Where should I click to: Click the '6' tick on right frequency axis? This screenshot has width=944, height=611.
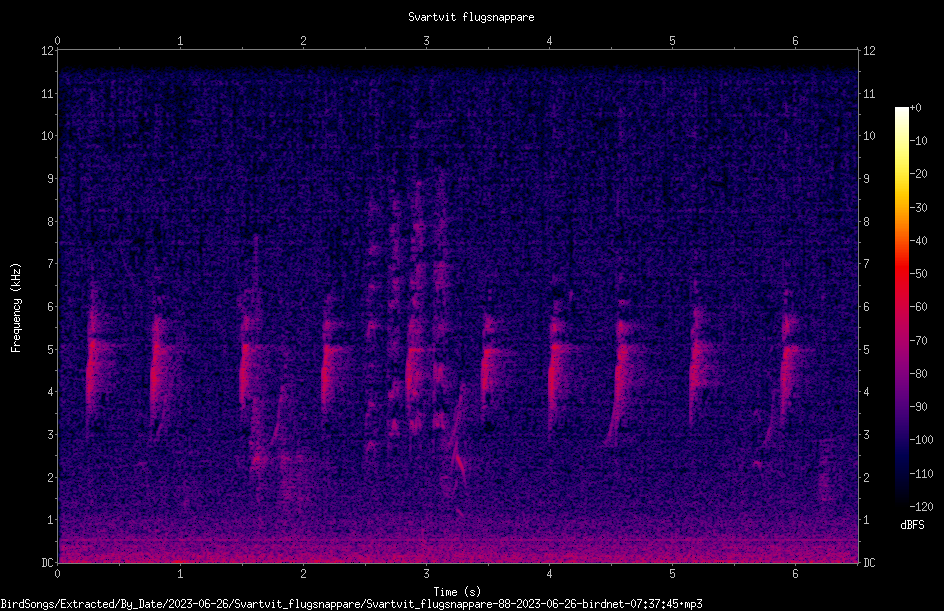[866, 306]
